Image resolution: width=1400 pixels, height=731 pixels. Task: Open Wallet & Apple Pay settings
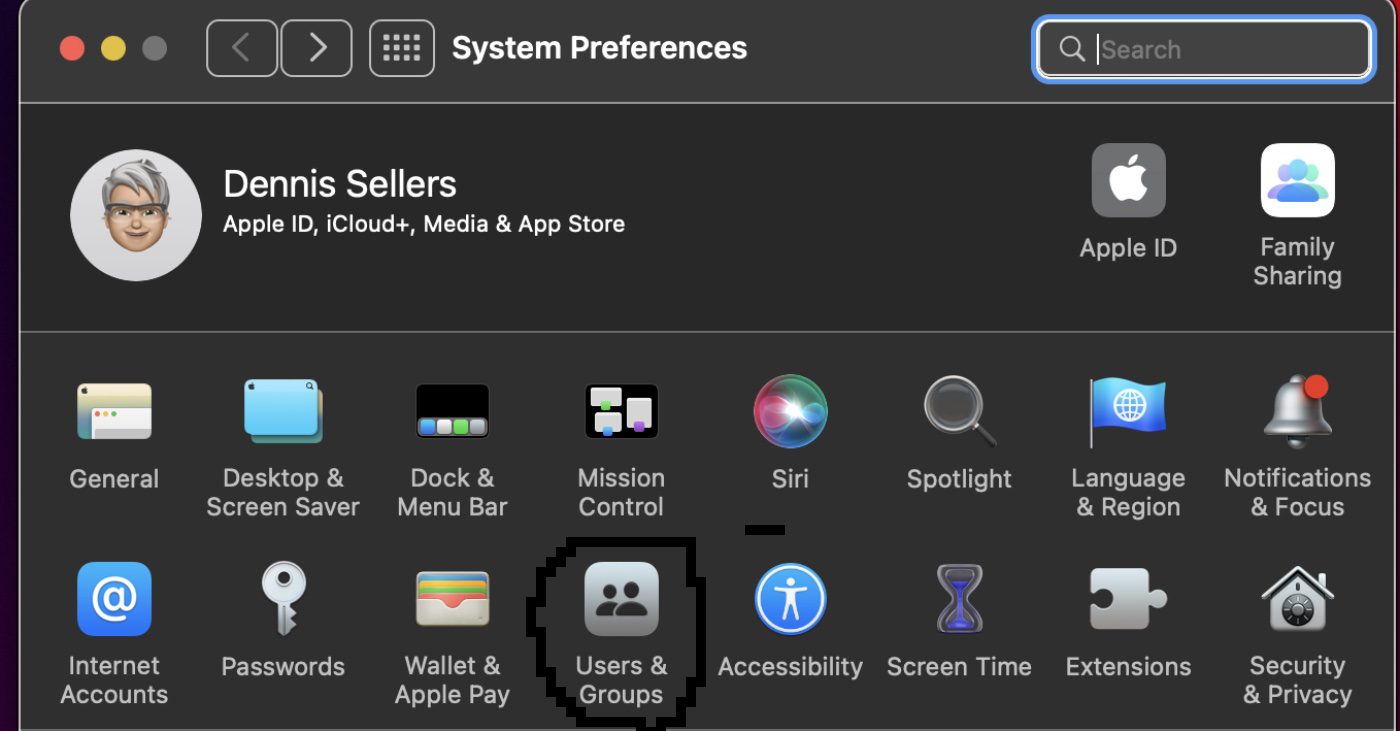tap(452, 599)
